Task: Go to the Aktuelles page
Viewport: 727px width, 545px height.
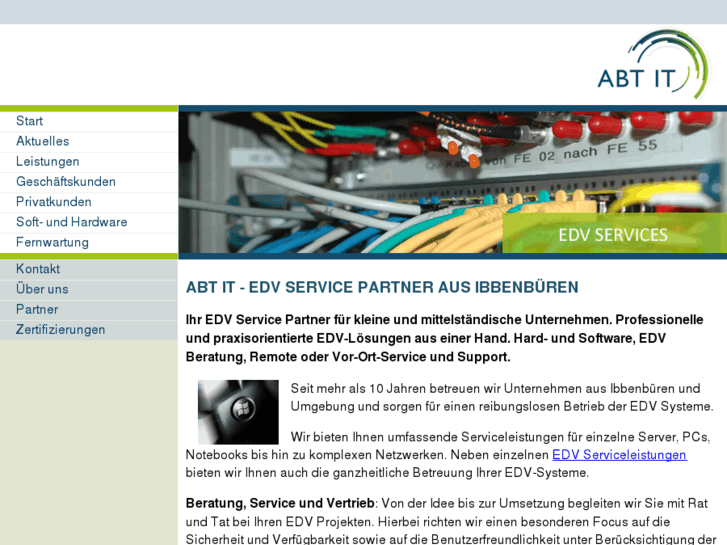Action: 89,141
